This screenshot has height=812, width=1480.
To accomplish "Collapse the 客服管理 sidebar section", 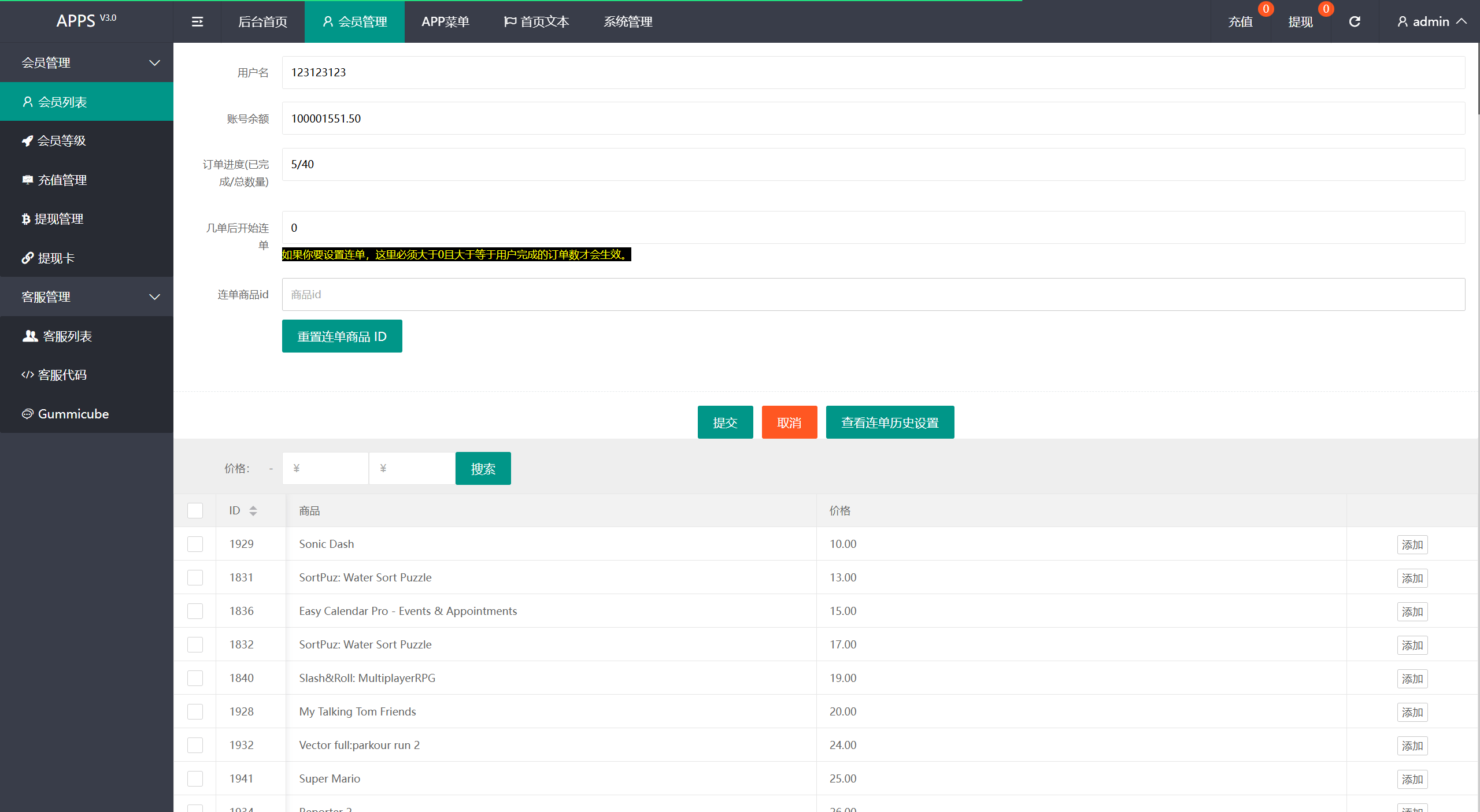I will [154, 296].
